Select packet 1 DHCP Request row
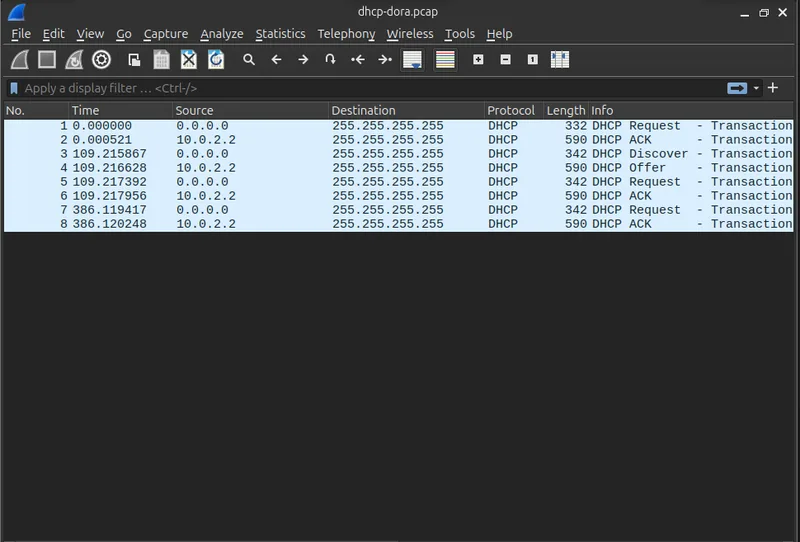The width and height of the screenshot is (800, 542). tap(398, 126)
